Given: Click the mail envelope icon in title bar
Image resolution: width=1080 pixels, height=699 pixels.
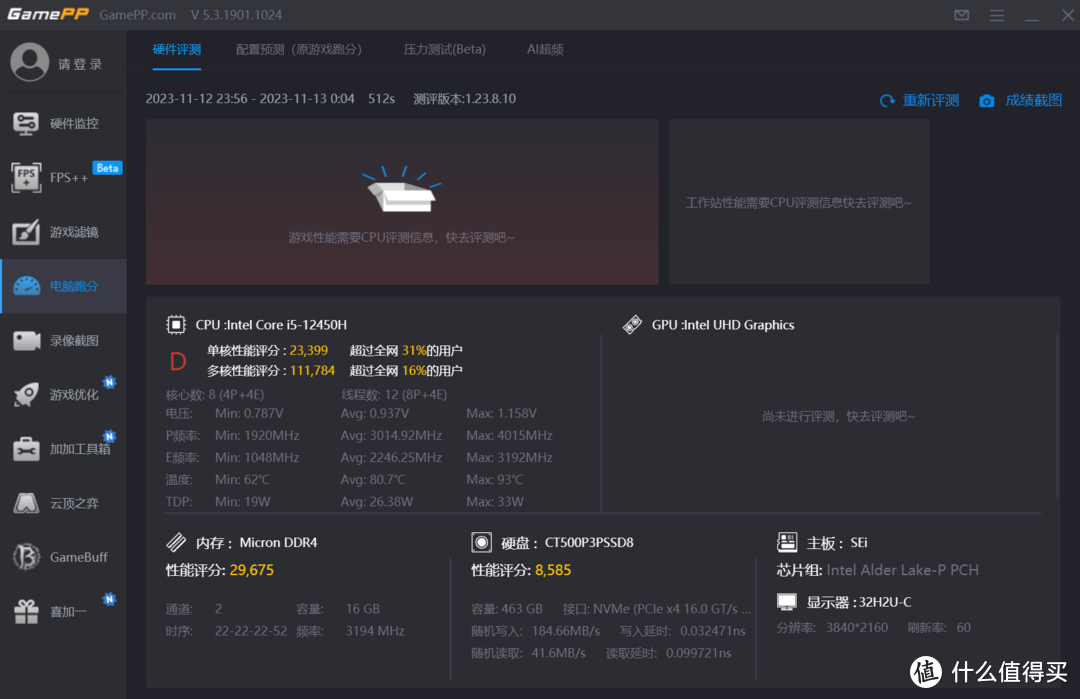Looking at the screenshot, I should (962, 15).
